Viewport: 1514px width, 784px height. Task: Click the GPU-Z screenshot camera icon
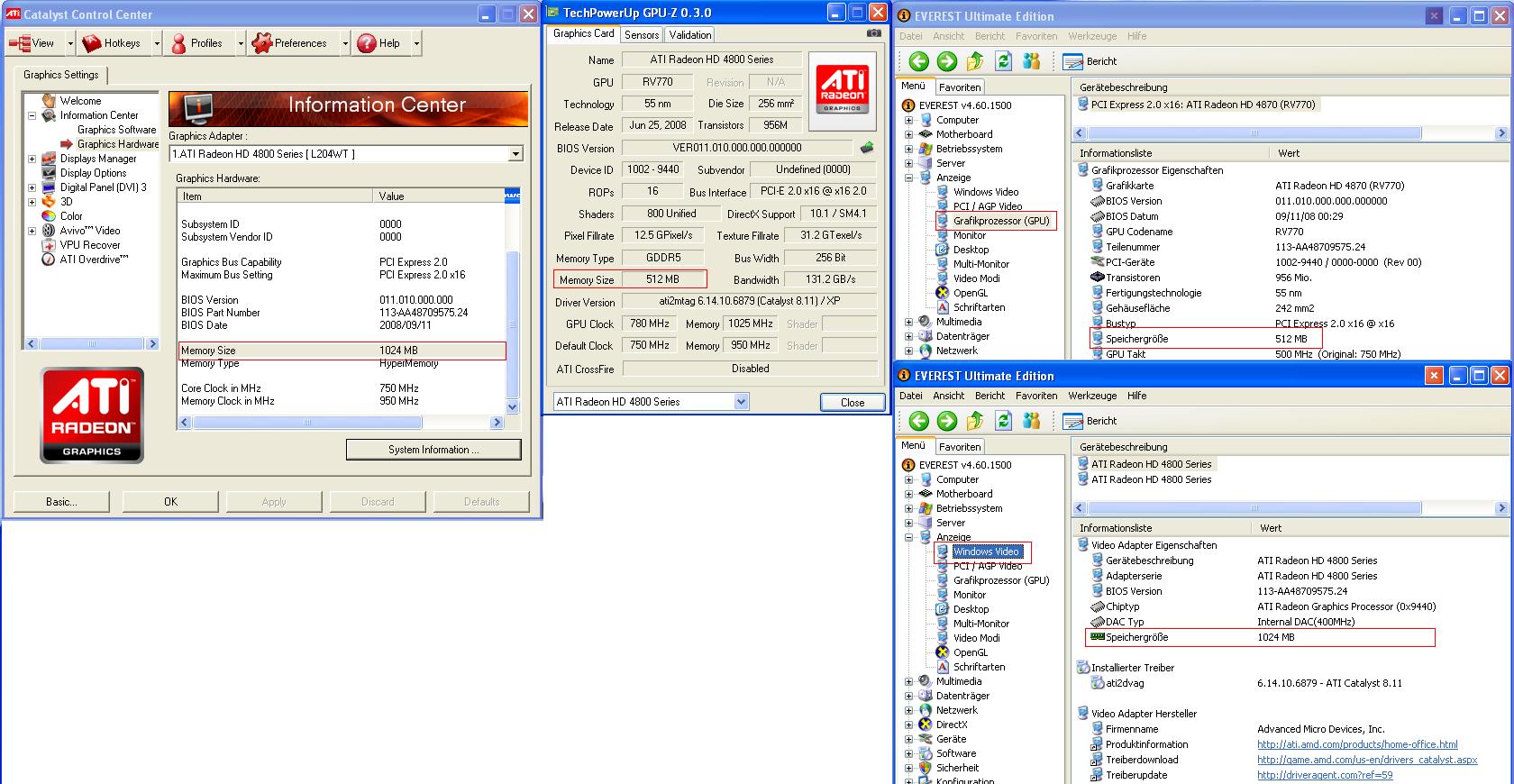point(873,33)
